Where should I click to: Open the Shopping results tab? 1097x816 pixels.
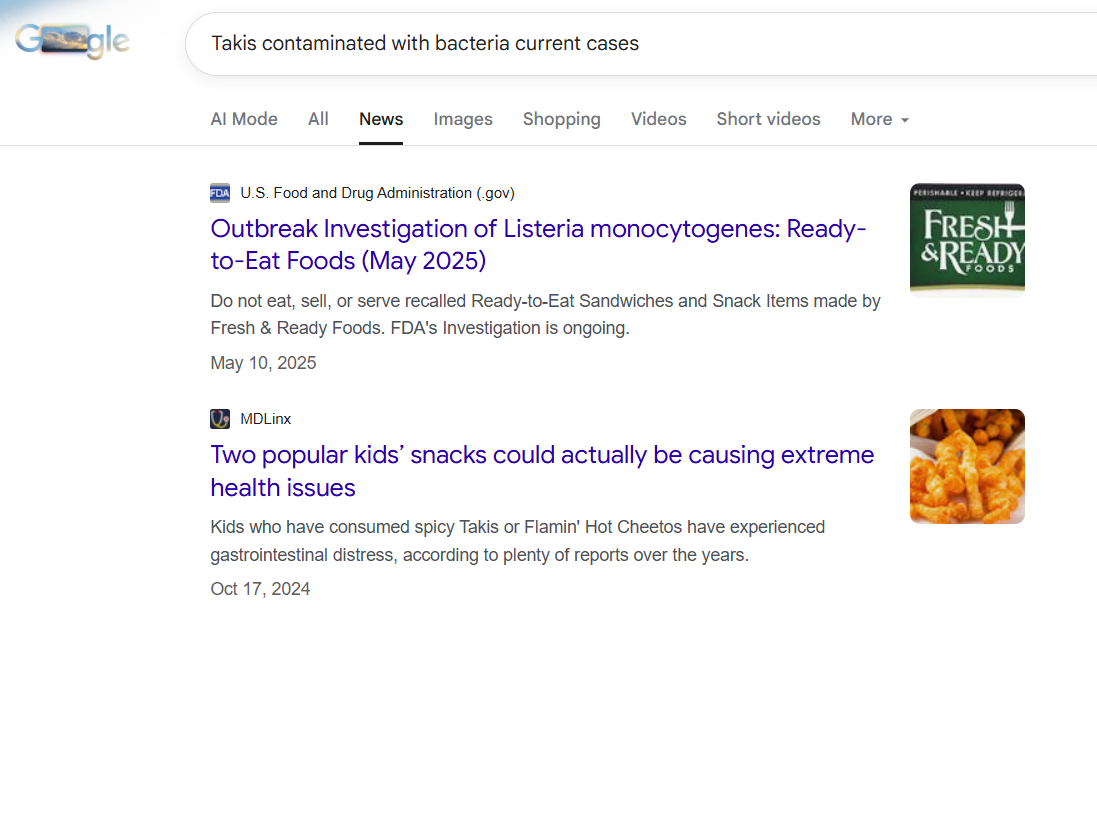[561, 119]
